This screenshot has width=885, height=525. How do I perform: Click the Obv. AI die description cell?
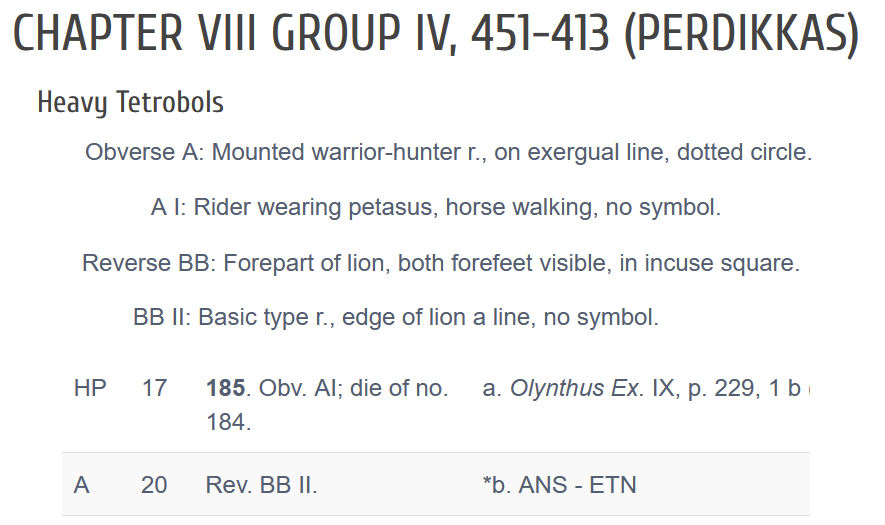(327, 405)
